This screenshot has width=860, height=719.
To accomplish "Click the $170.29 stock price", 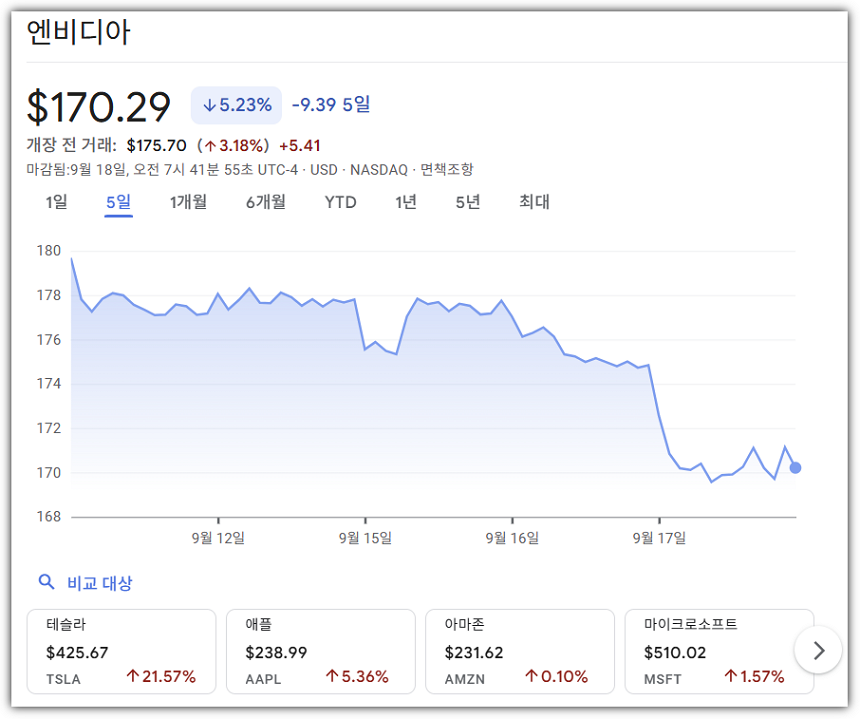I will [99, 106].
